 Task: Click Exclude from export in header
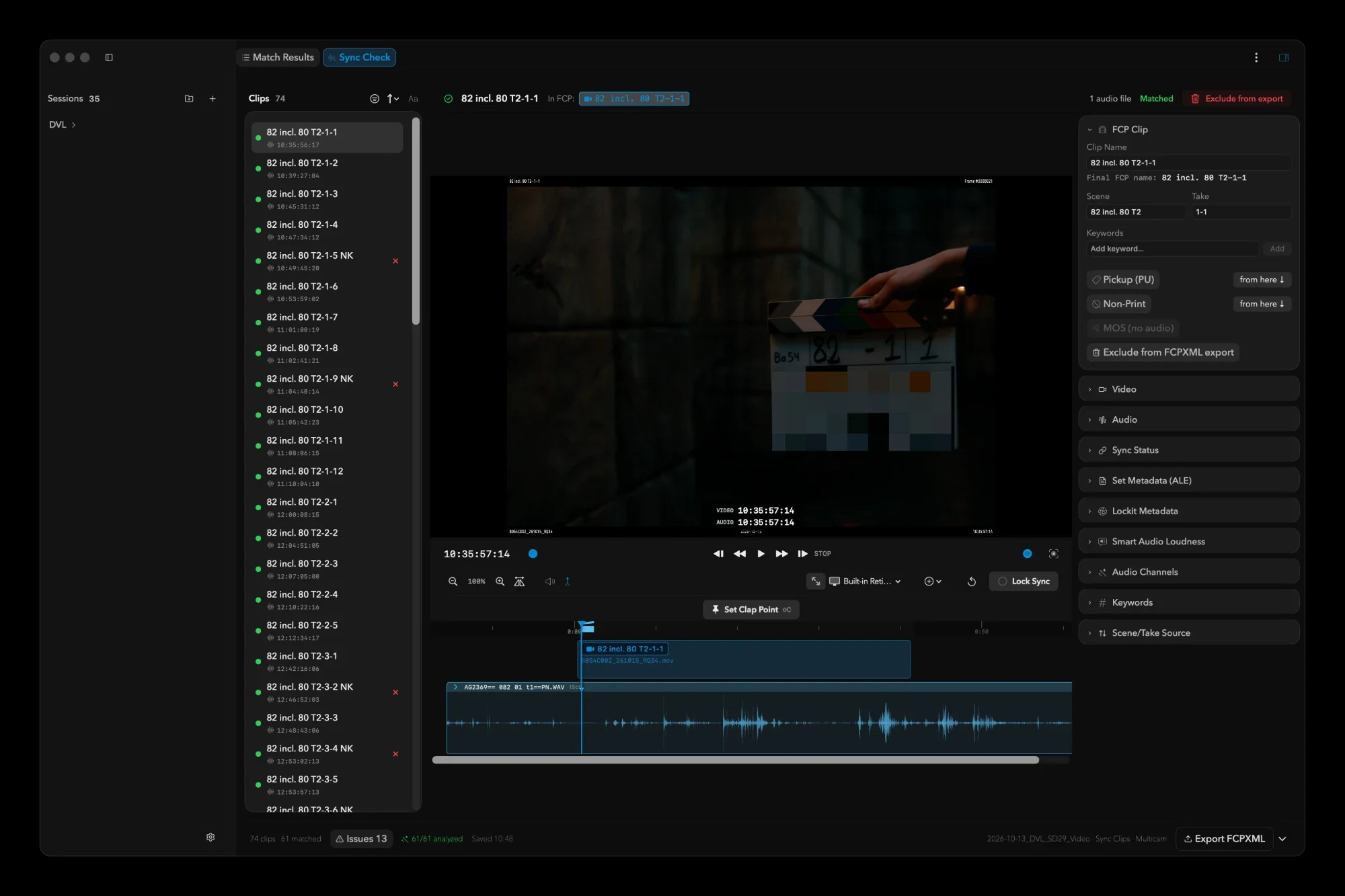tap(1237, 99)
